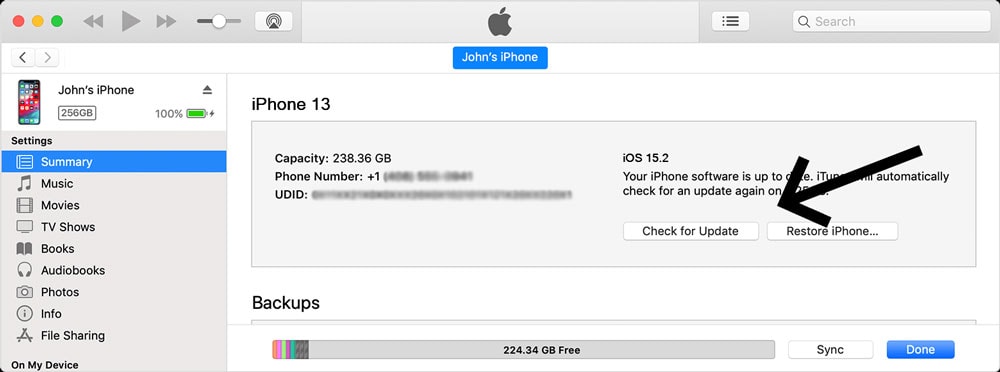Click the iOS 15.2 version label
Image resolution: width=1000 pixels, height=372 pixels.
click(645, 158)
